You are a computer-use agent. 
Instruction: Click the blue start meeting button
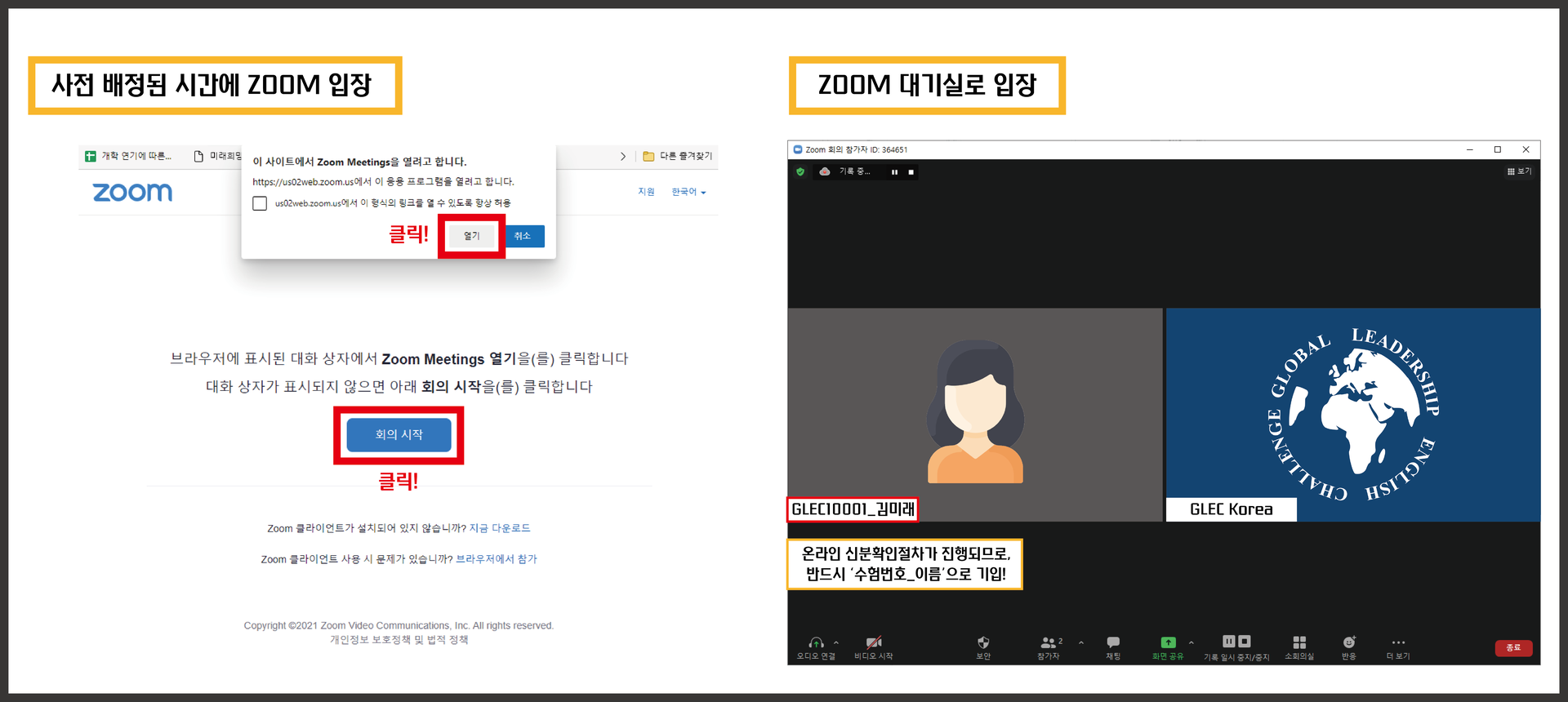(x=399, y=435)
